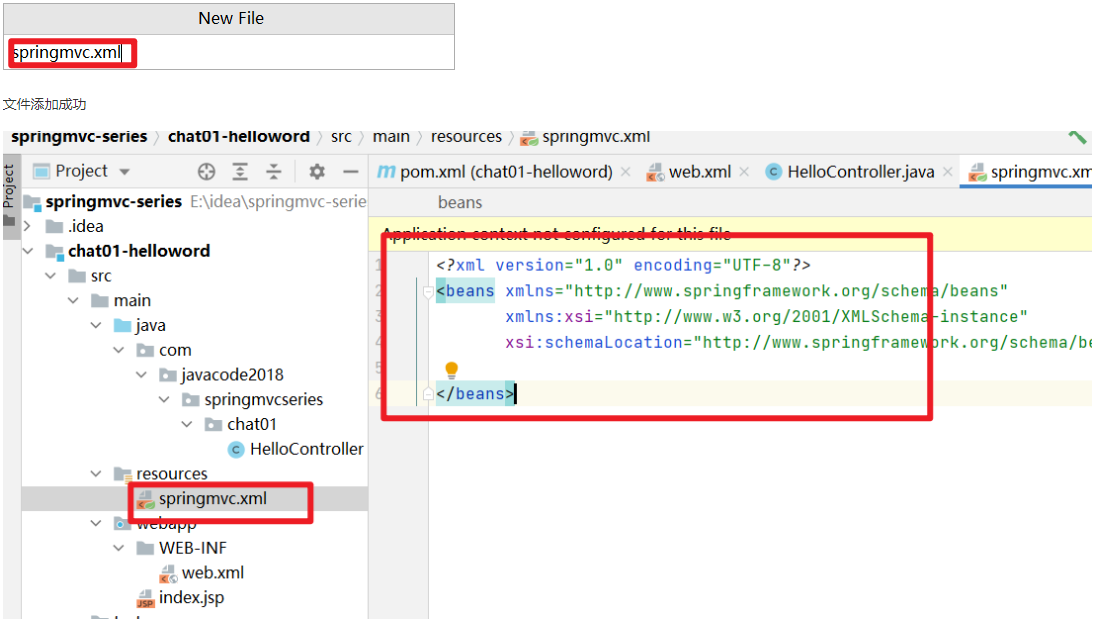The image size is (1099, 621).
Task: Select index.jsp in the project tree
Action: click(x=191, y=598)
